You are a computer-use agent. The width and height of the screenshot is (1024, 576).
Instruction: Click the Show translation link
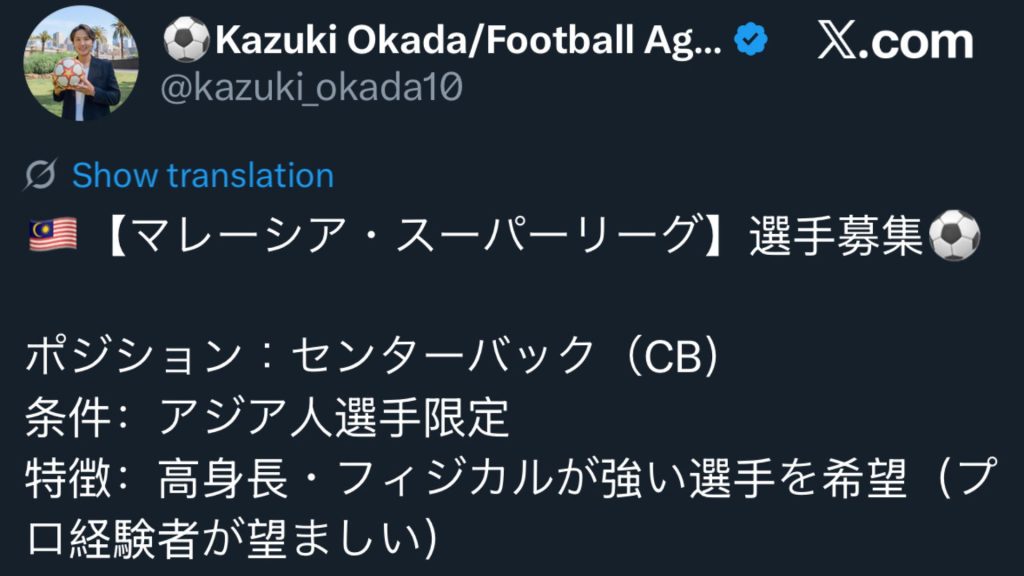tap(203, 176)
